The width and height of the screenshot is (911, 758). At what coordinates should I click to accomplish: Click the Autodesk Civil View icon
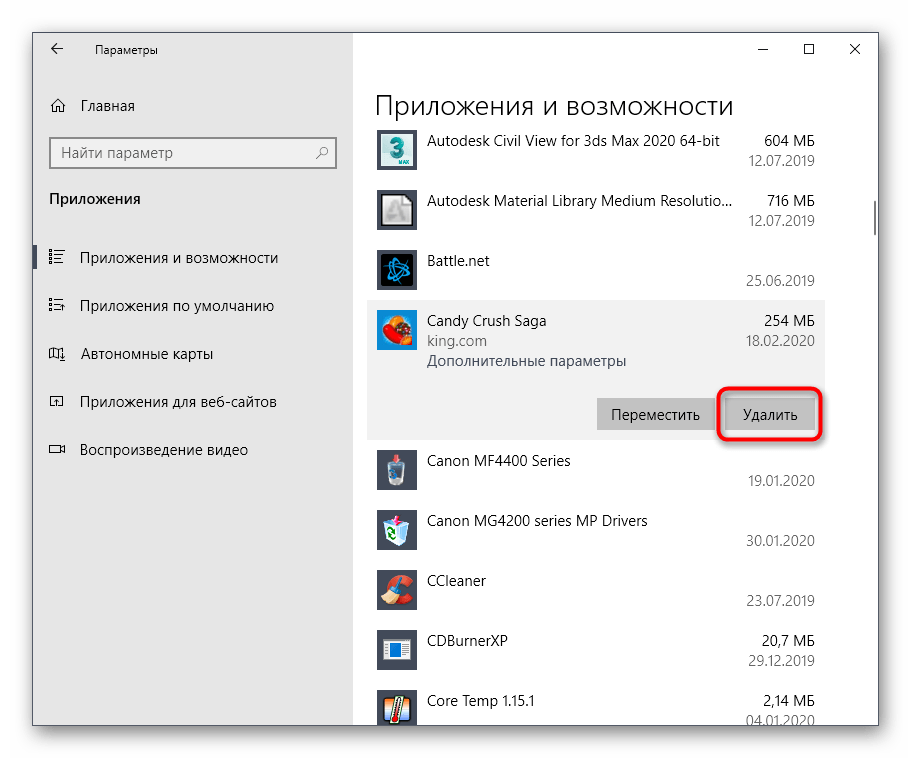click(x=395, y=150)
